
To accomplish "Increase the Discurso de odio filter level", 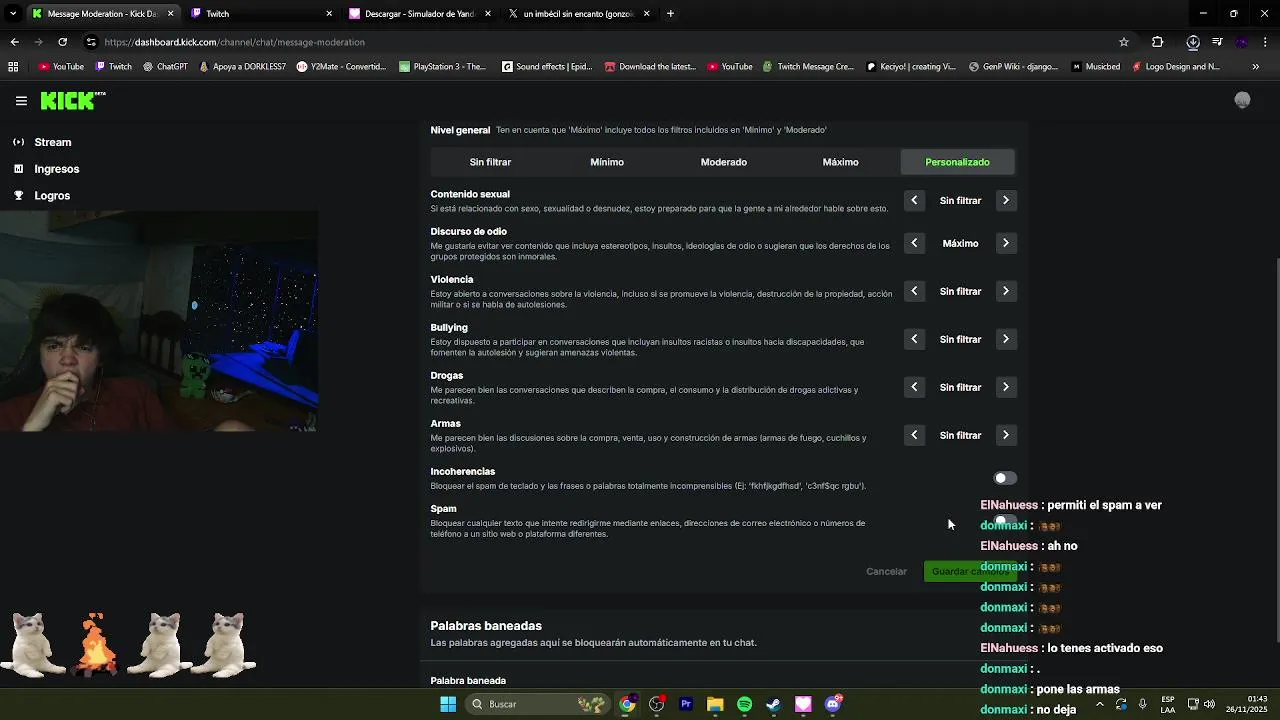I will click(x=1006, y=243).
